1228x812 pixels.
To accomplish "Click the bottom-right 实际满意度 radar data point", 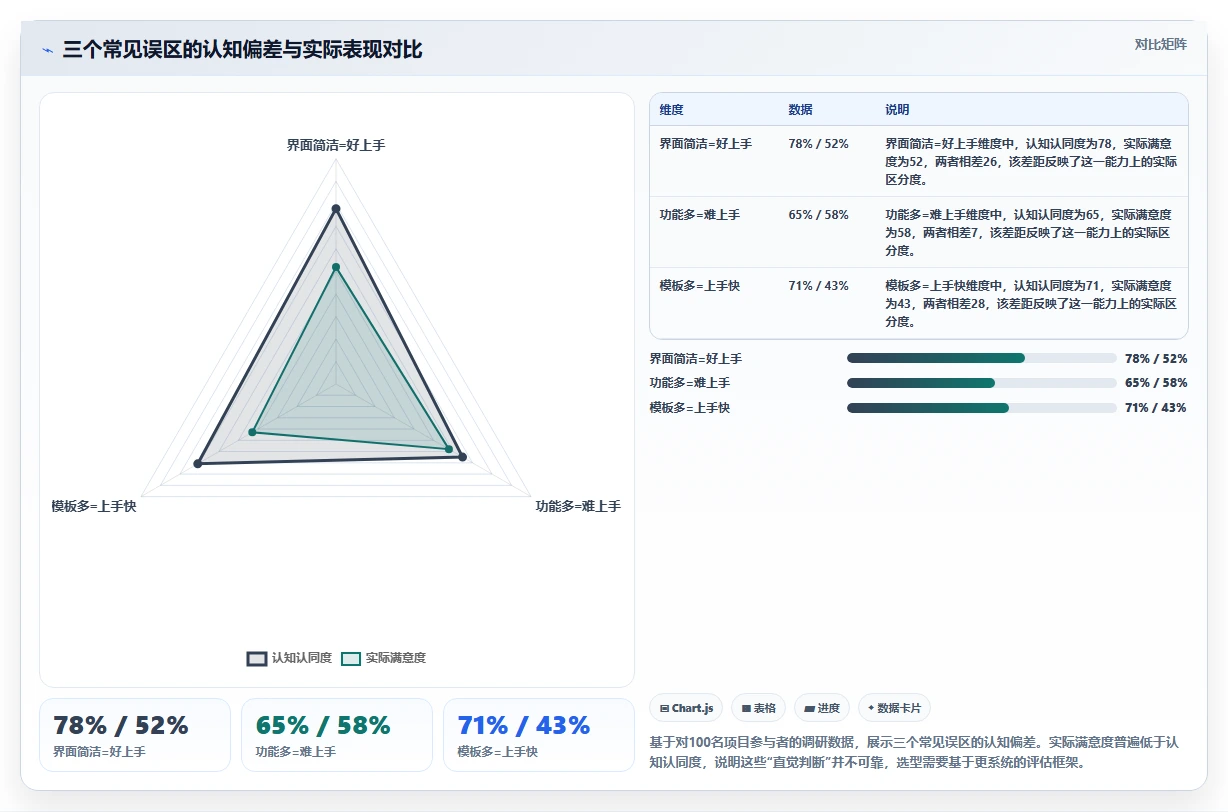I will (448, 449).
